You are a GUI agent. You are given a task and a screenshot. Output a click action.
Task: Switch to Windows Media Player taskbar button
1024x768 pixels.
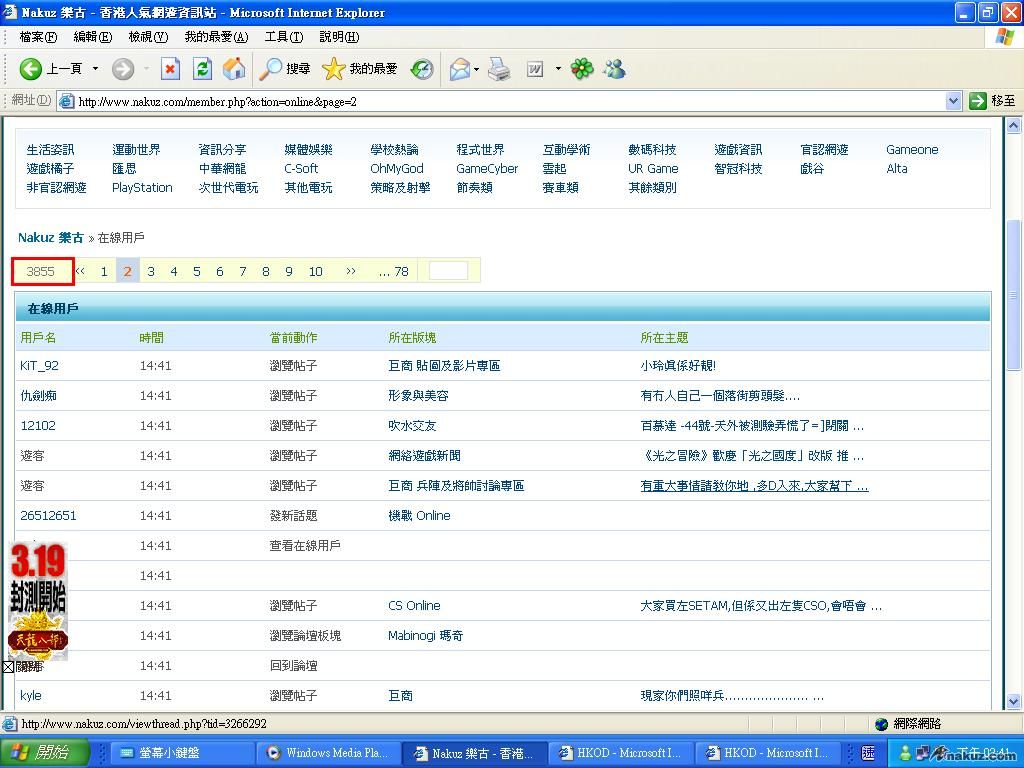[x=328, y=753]
